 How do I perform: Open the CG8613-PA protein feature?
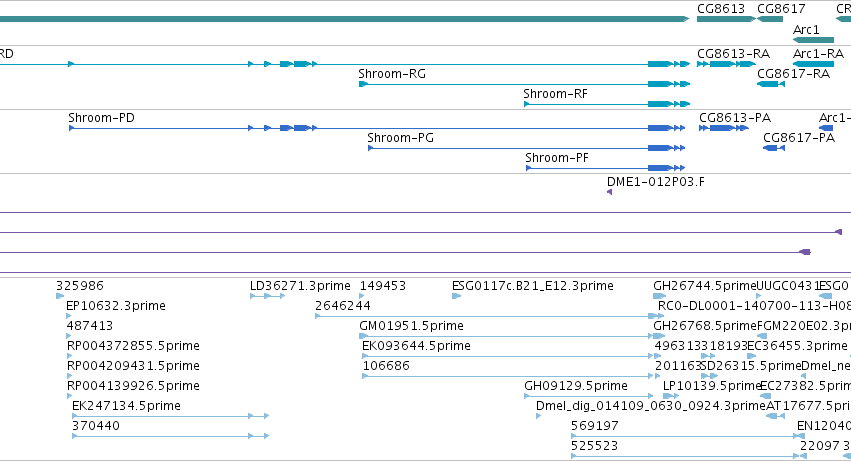(735, 118)
